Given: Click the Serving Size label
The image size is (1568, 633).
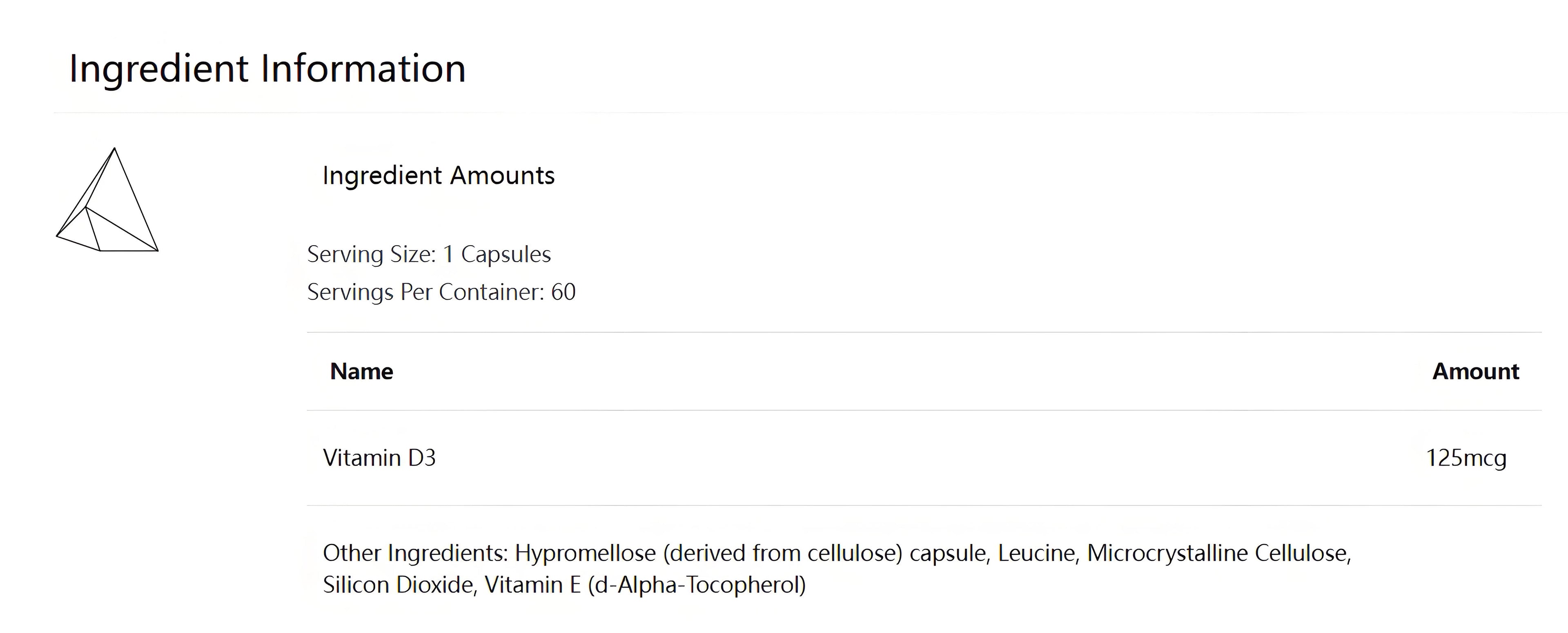Looking at the screenshot, I should point(371,254).
